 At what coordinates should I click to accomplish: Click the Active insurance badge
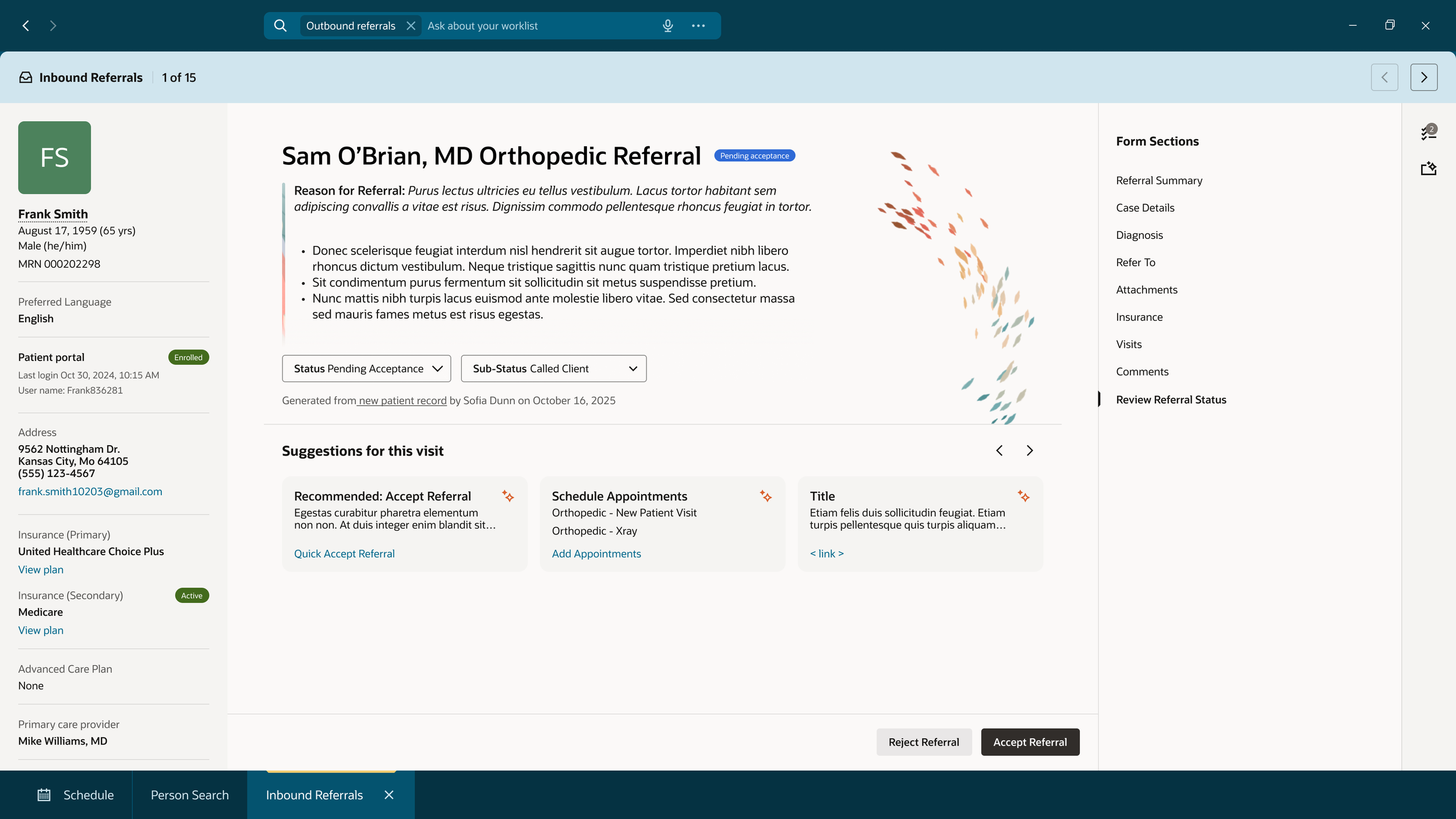pyautogui.click(x=192, y=595)
